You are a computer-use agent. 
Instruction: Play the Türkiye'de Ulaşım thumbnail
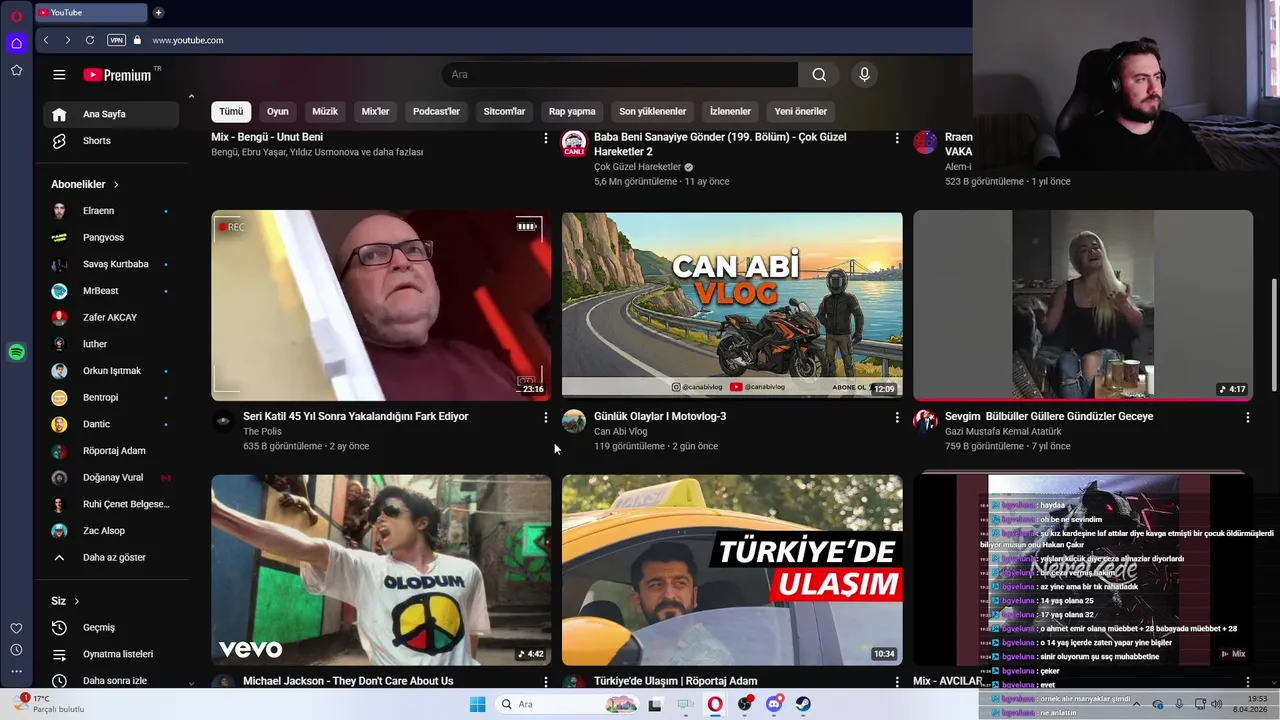point(732,570)
